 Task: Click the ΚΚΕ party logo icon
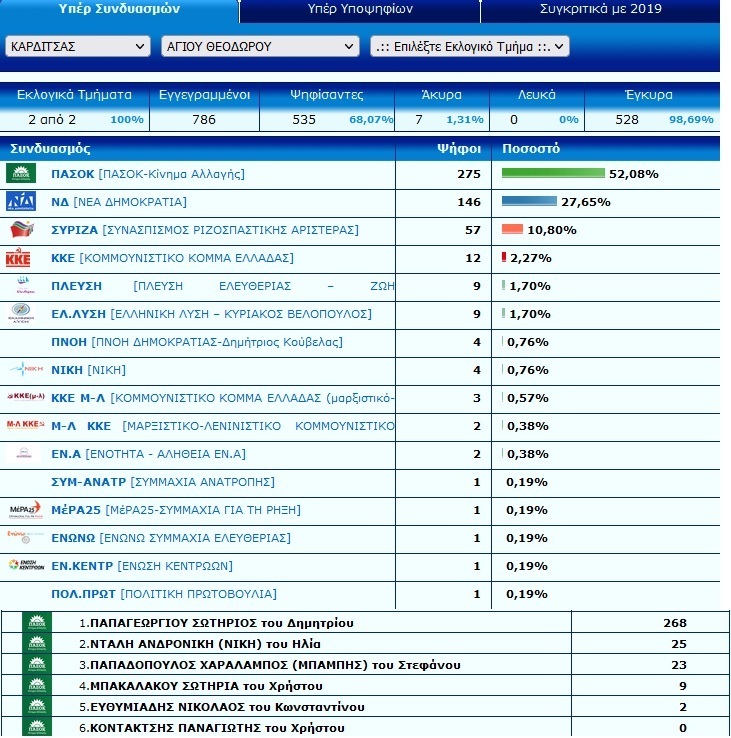point(18,257)
